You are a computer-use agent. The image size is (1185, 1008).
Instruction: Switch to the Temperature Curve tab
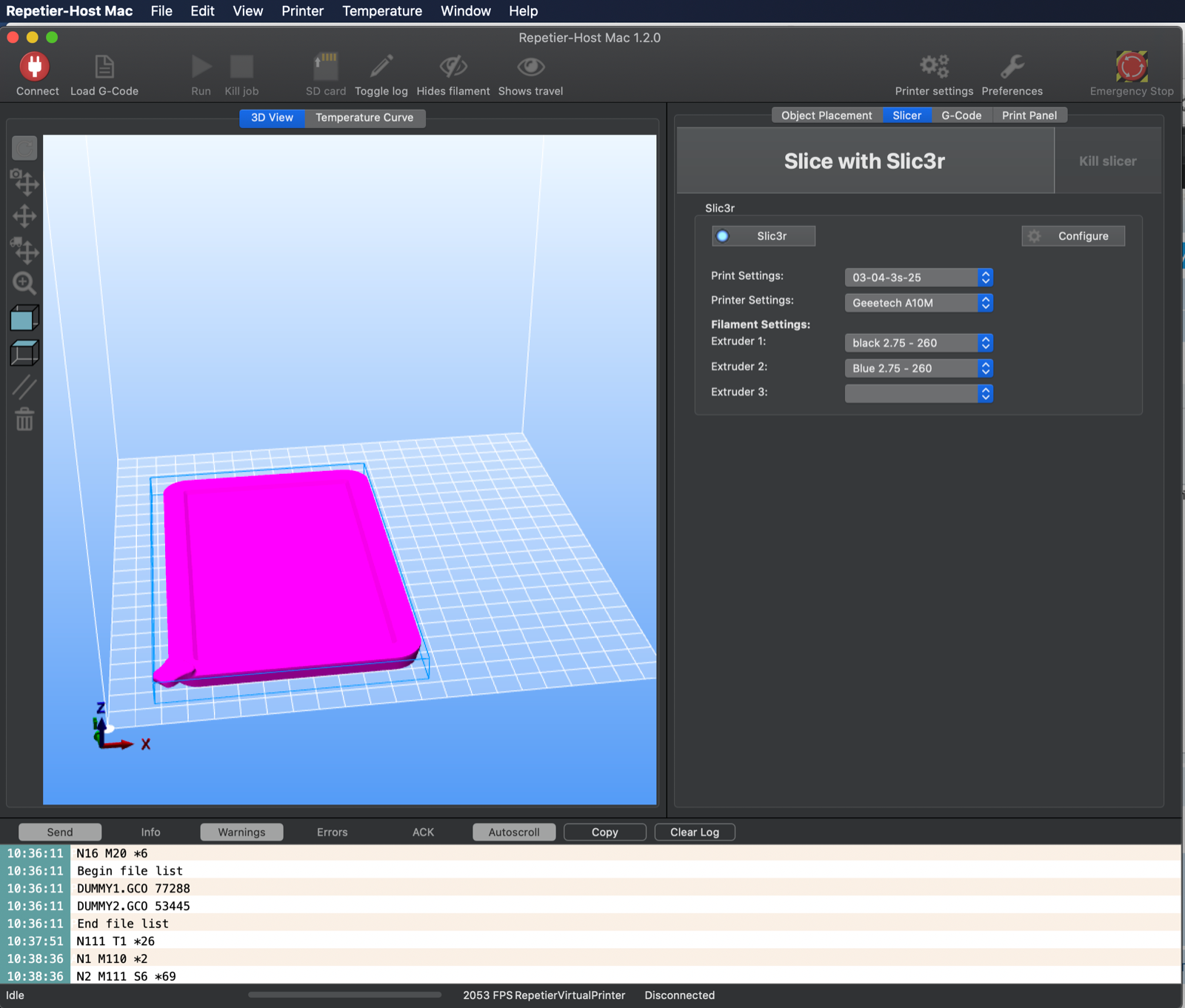(x=364, y=118)
